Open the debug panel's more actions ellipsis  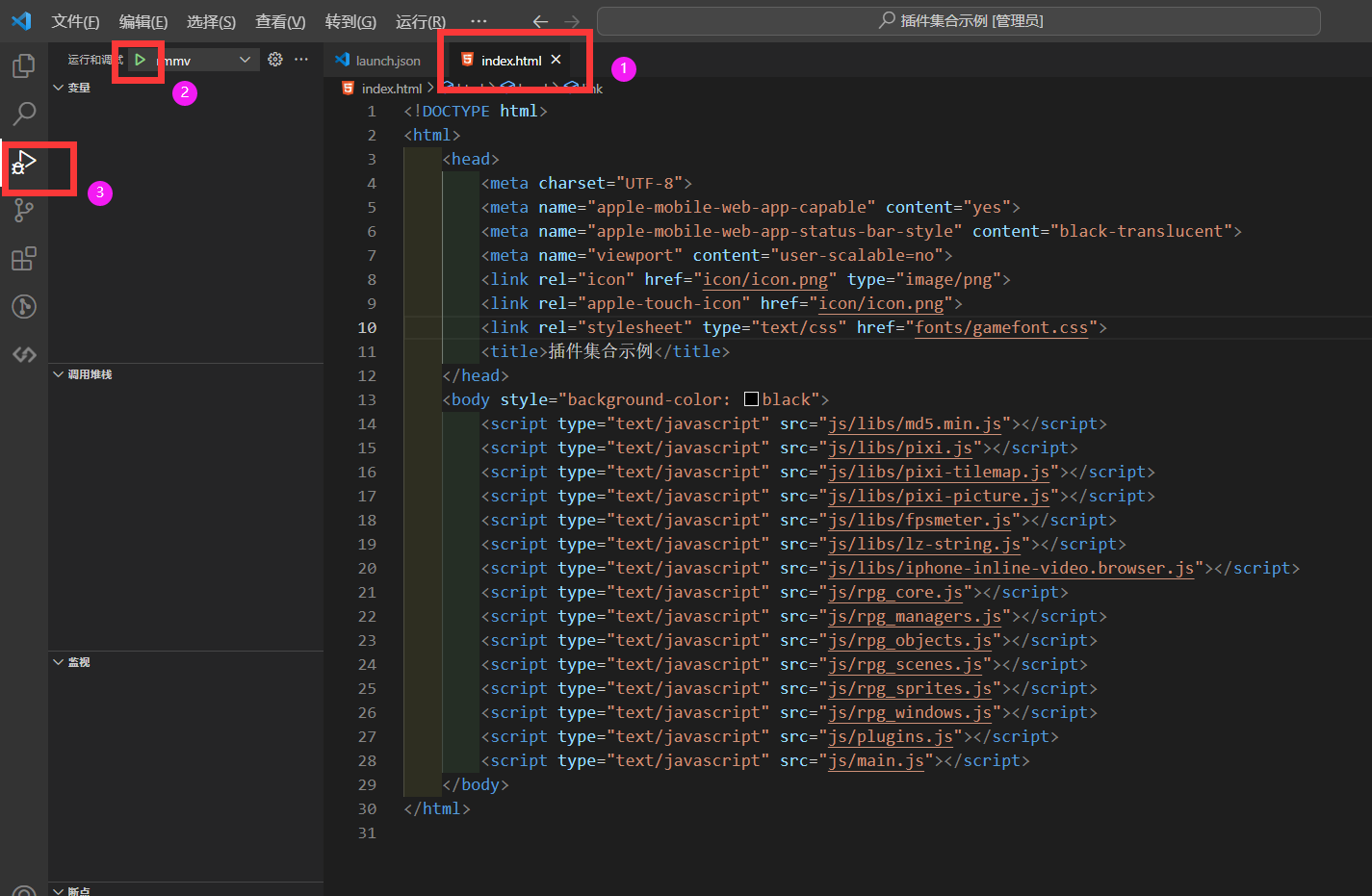[x=301, y=60]
